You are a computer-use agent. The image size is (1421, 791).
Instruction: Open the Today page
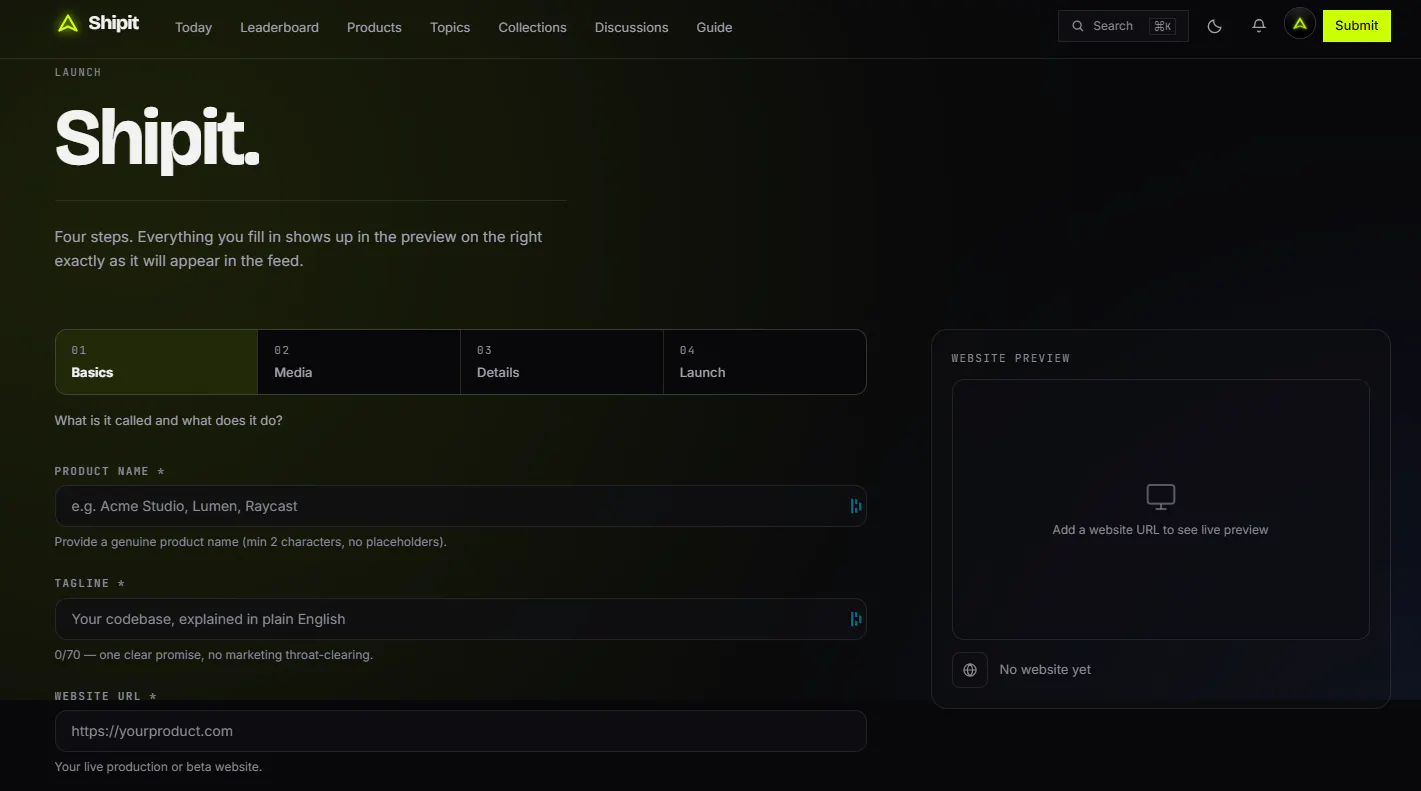193,27
